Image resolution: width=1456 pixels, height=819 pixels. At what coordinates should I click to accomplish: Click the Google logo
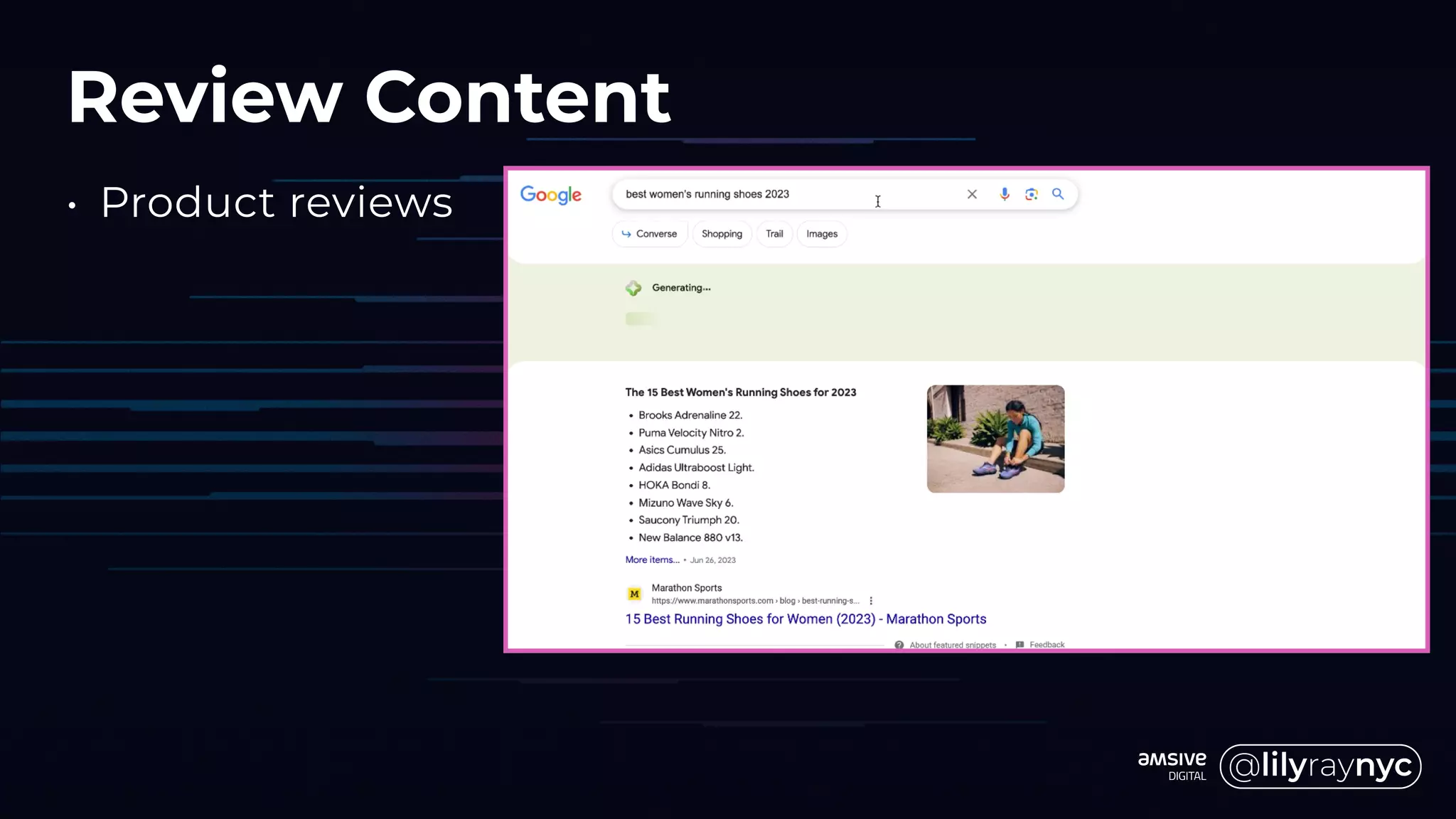[x=551, y=195]
